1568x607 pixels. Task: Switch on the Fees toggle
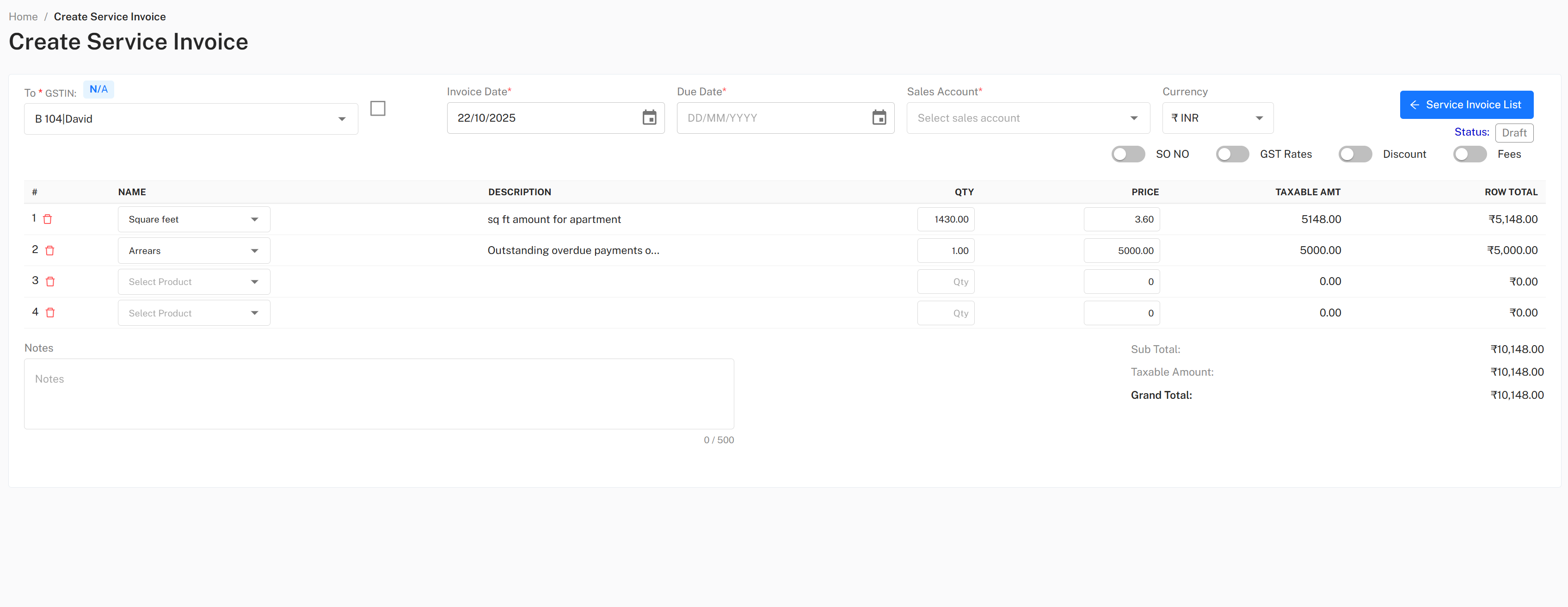[1470, 154]
